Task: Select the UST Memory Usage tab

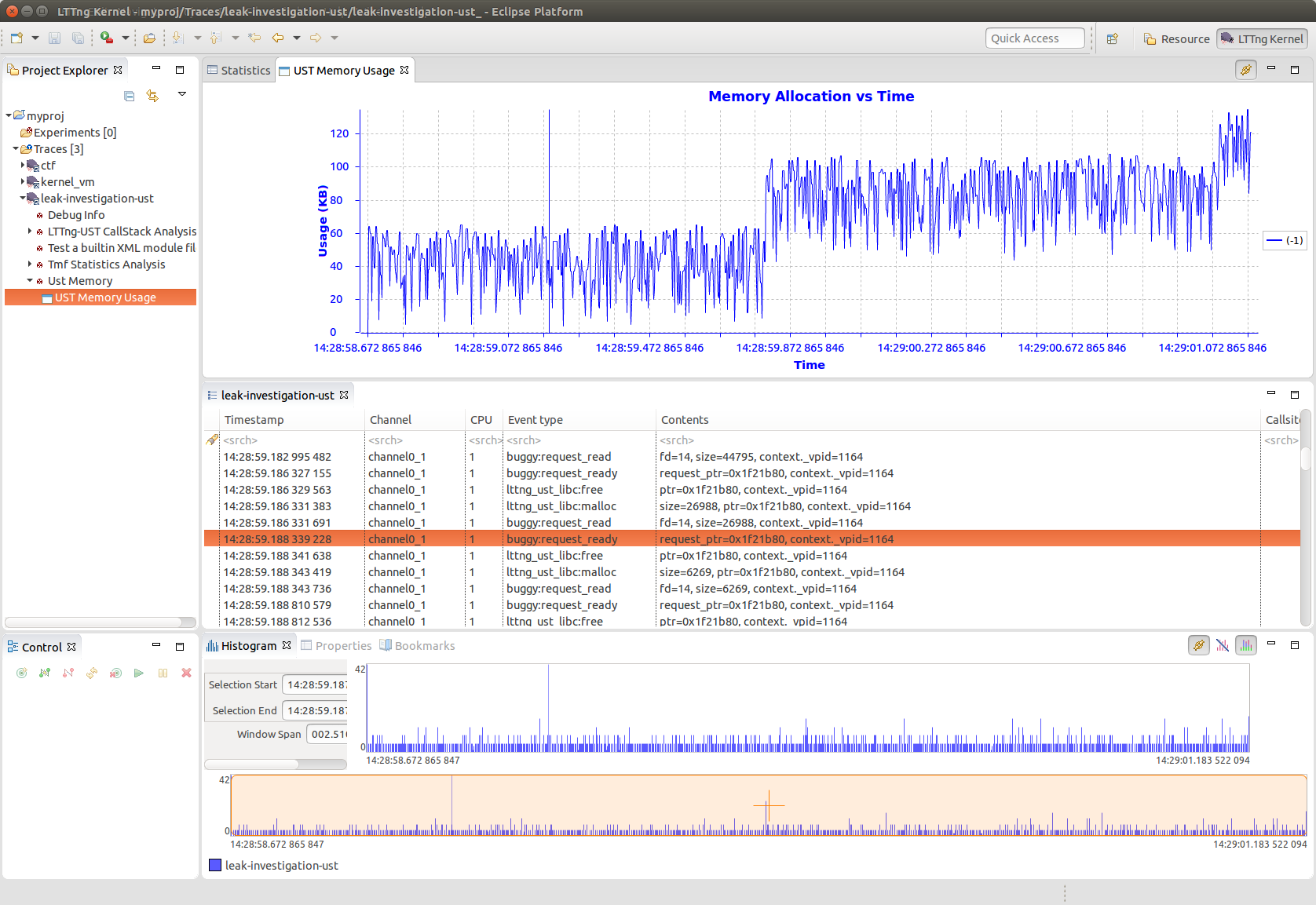Action: click(x=344, y=70)
